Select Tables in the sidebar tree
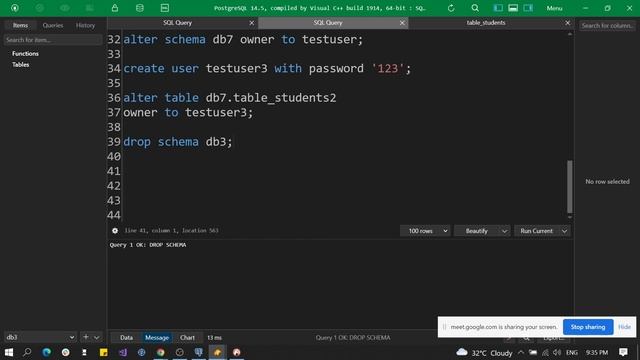This screenshot has width=640, height=360. coord(20,64)
